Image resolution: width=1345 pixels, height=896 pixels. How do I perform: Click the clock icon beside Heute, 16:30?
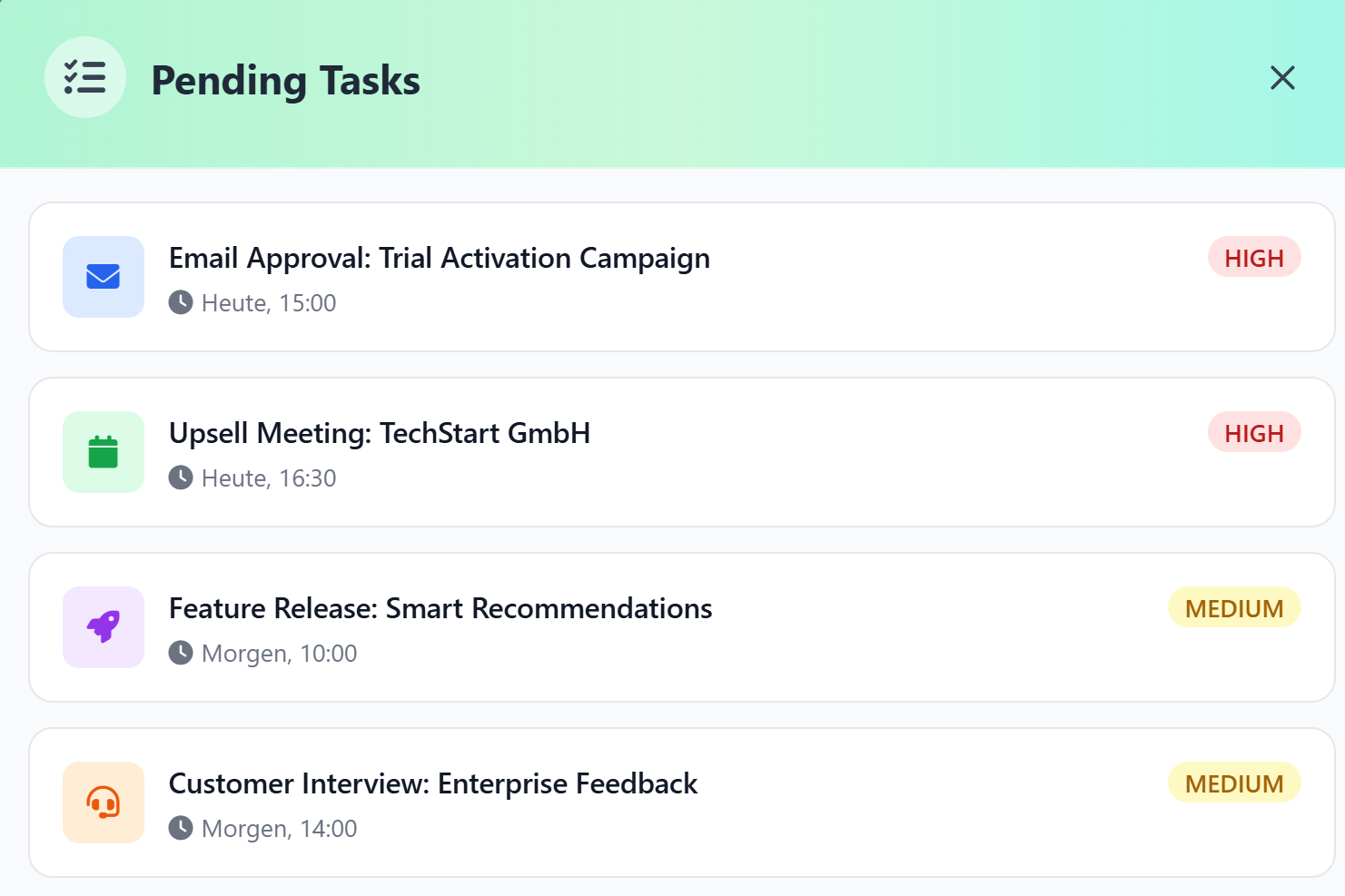tap(181, 478)
